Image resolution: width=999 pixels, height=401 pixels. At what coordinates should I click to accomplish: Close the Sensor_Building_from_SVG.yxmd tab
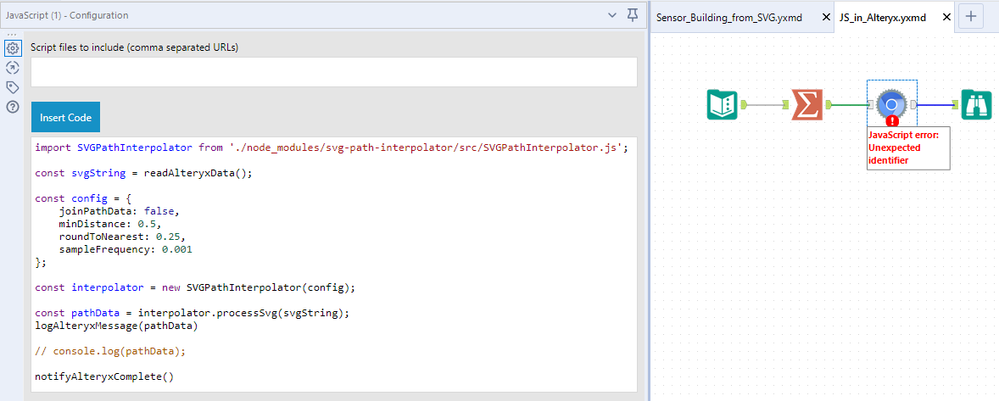[x=826, y=17]
